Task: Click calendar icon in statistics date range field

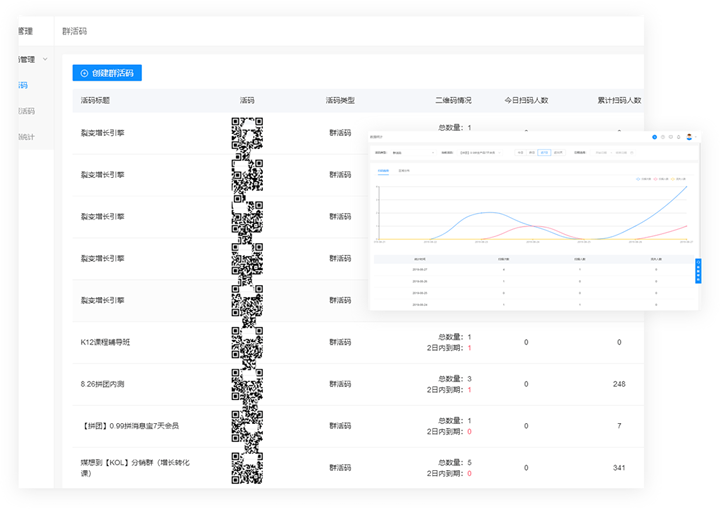Action: (x=632, y=153)
